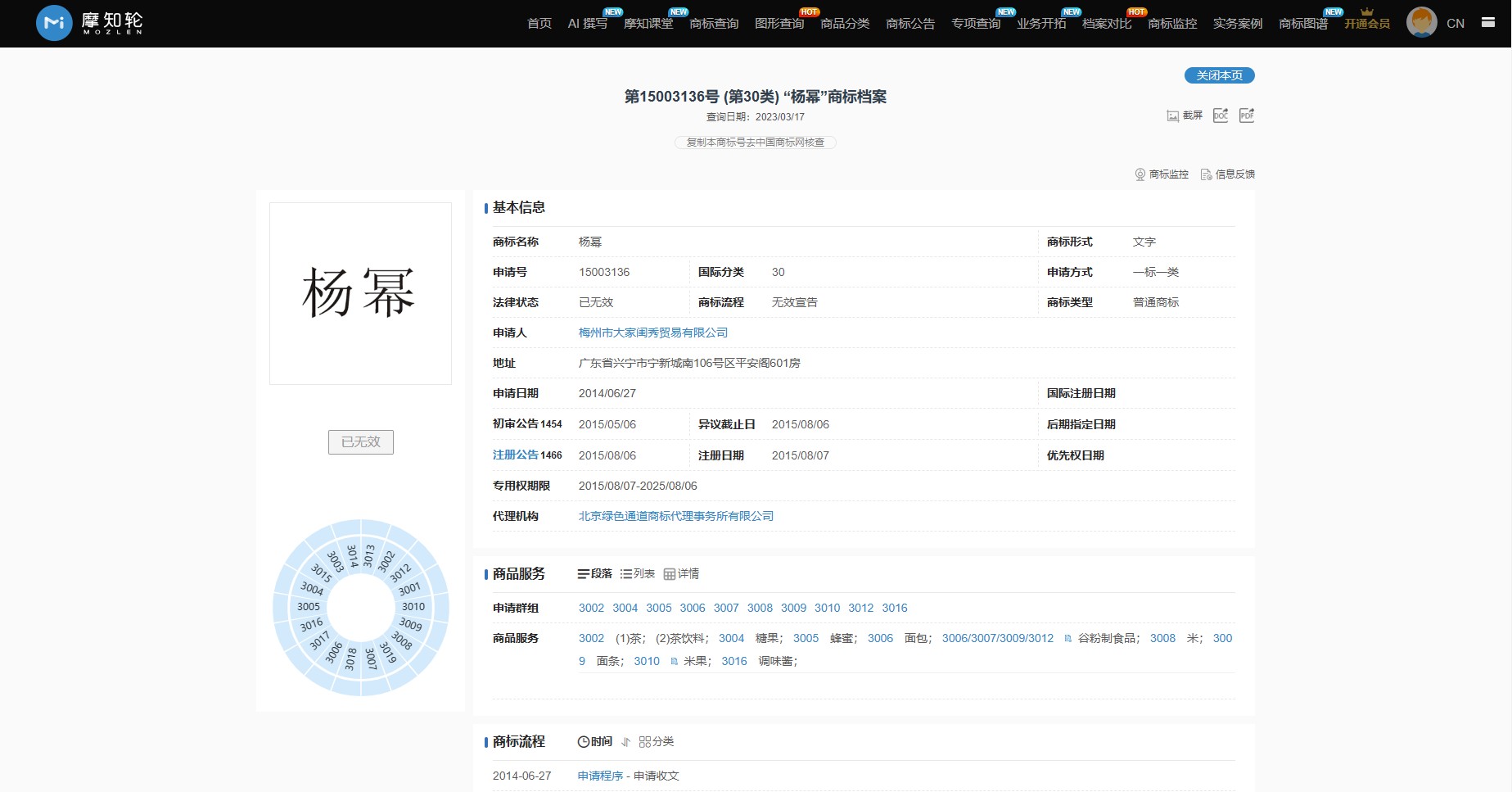Export the trademark file as PDF

(x=1246, y=115)
